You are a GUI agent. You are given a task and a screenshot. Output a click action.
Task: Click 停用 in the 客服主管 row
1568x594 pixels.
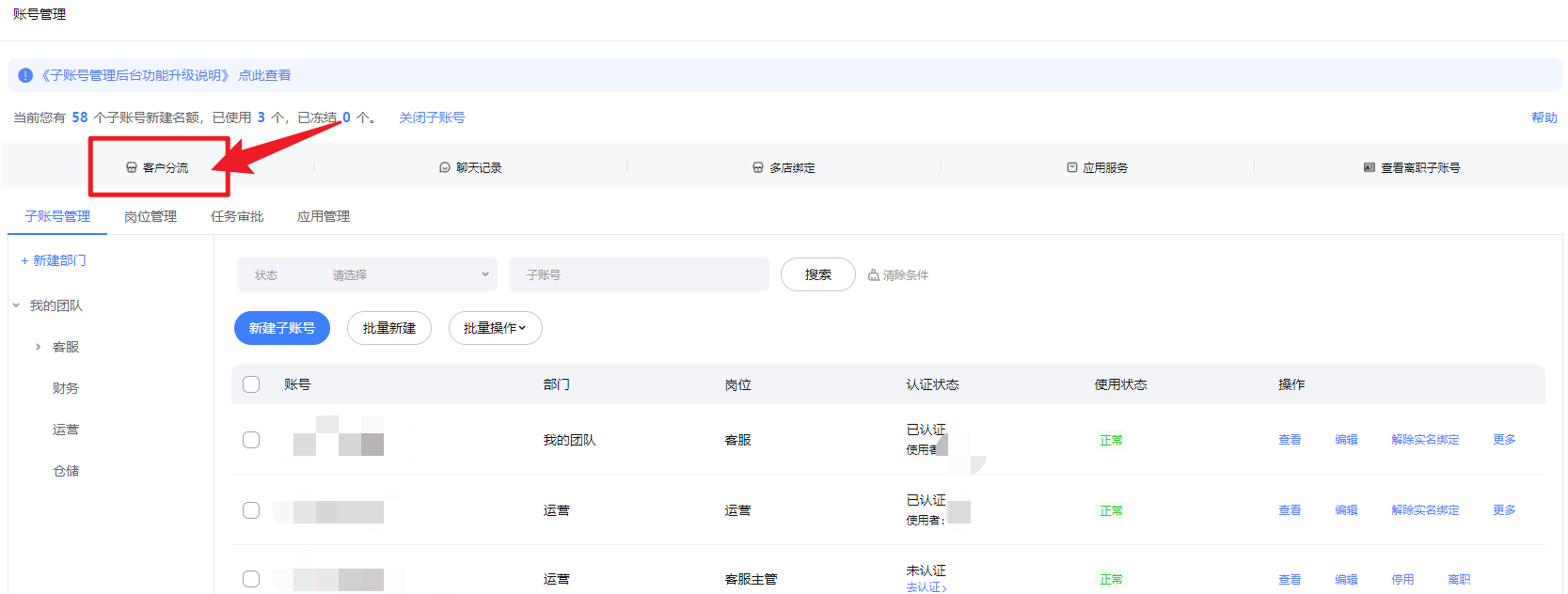coord(1402,580)
